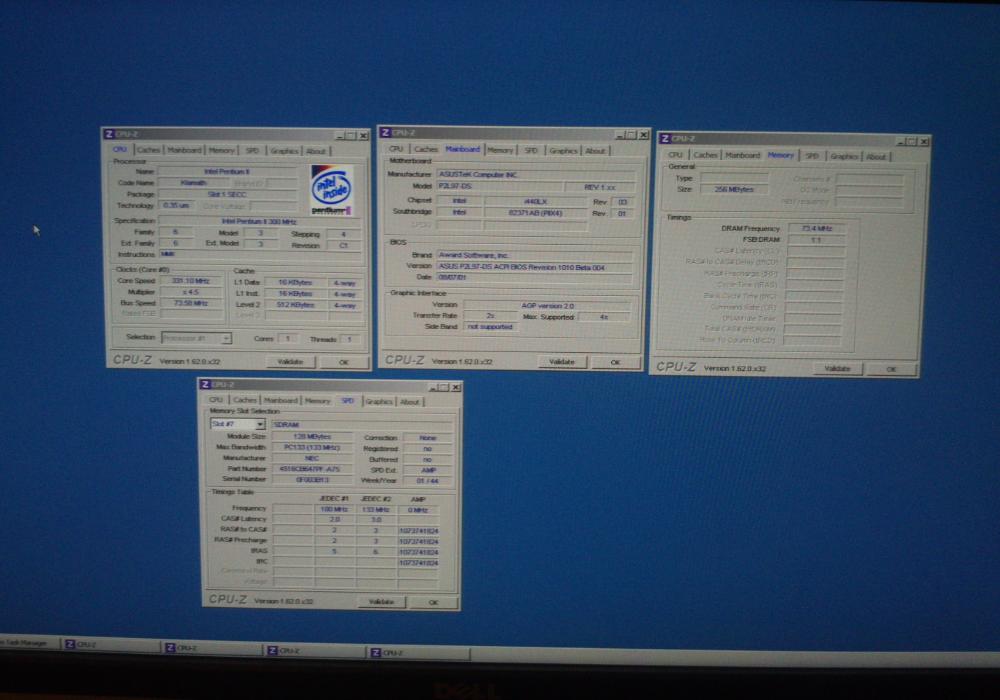The height and width of the screenshot is (700, 1000).
Task: Click the "SDRAM" memory type field
Action: [362, 424]
